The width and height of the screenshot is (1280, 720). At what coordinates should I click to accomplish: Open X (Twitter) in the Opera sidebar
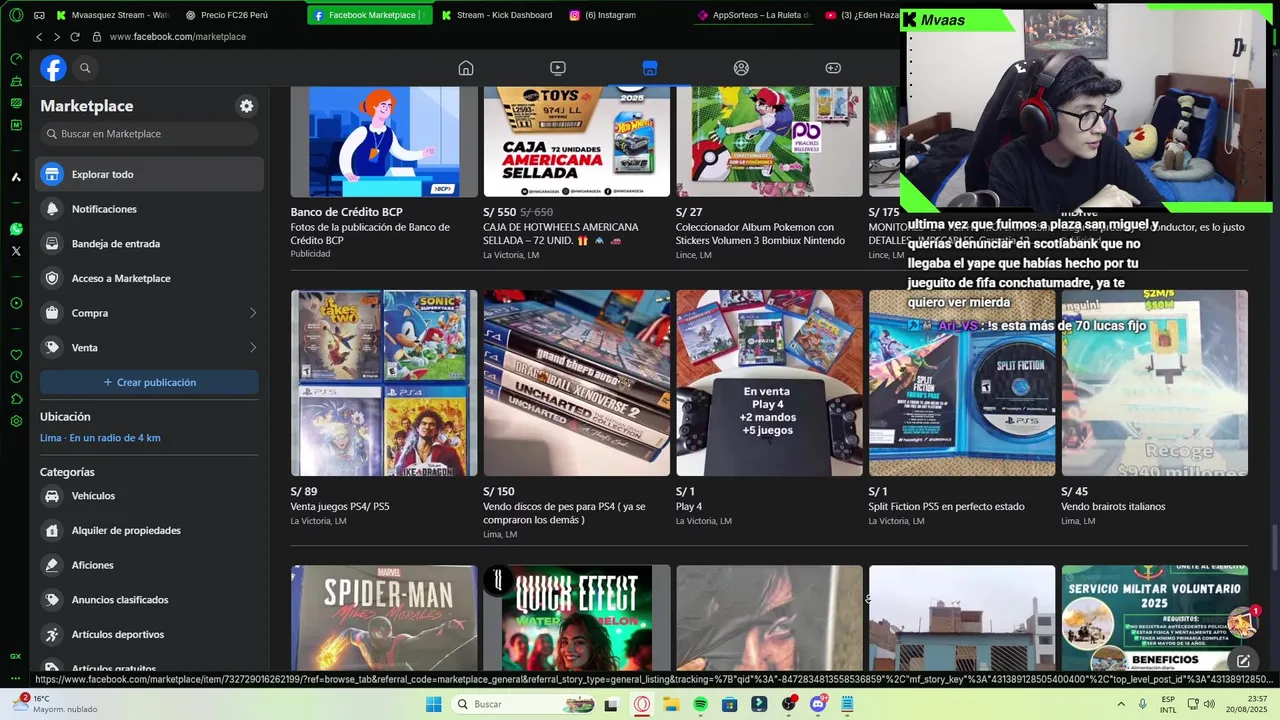(x=16, y=251)
